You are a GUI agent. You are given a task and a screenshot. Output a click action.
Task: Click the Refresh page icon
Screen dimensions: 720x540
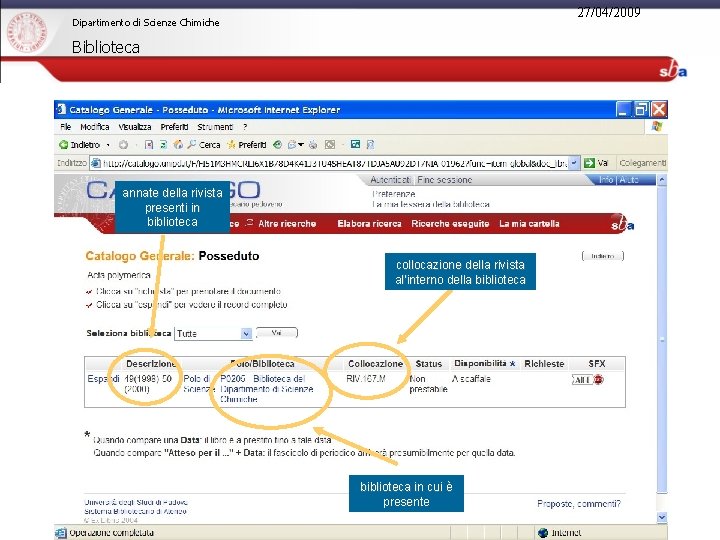pos(163,145)
